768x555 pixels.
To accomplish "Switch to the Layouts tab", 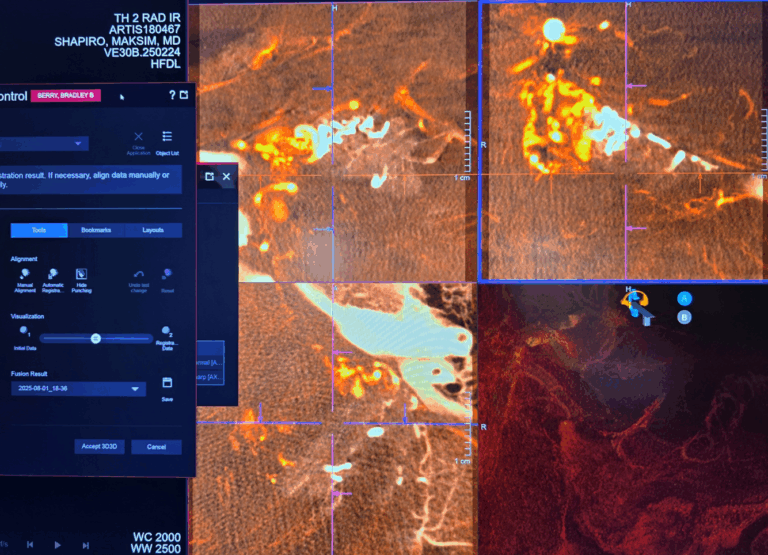I will (153, 230).
